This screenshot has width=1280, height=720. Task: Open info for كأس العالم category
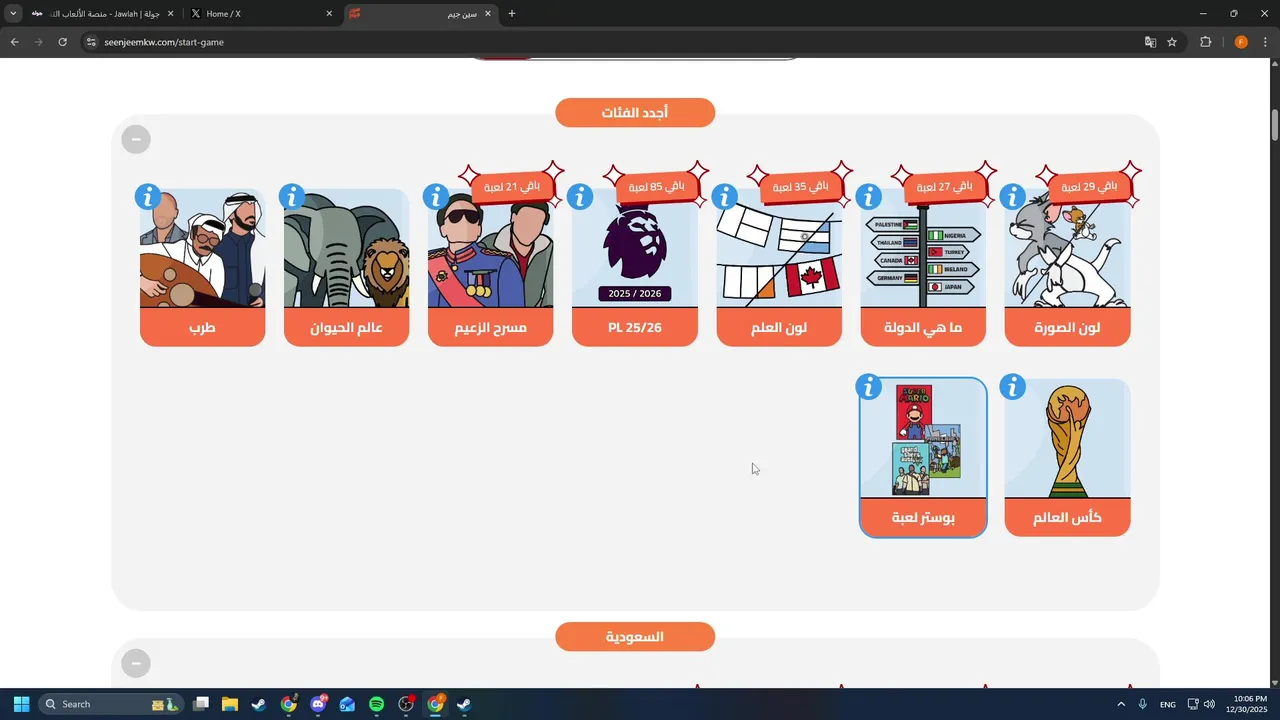(1013, 387)
